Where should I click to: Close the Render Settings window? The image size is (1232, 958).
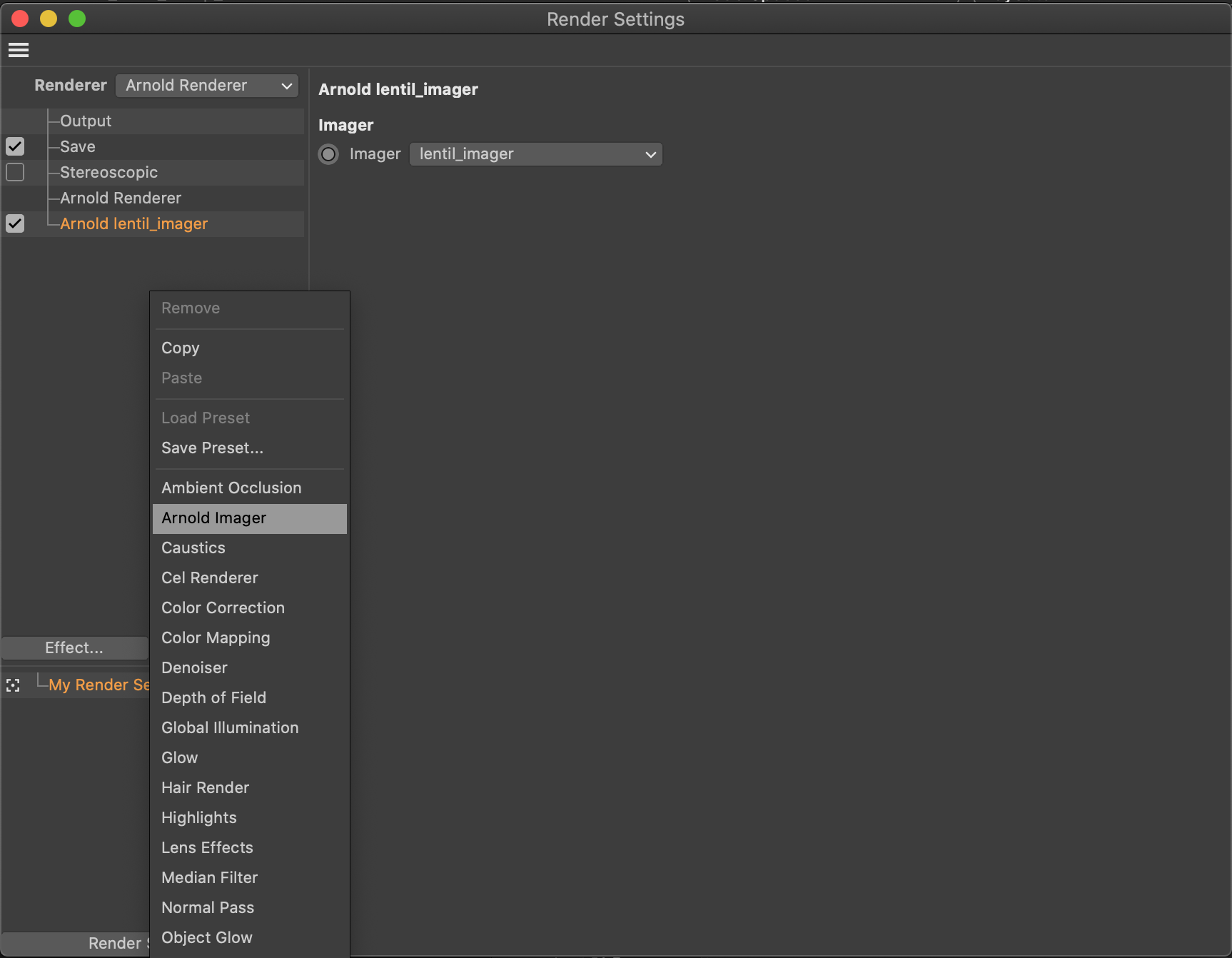[20, 19]
